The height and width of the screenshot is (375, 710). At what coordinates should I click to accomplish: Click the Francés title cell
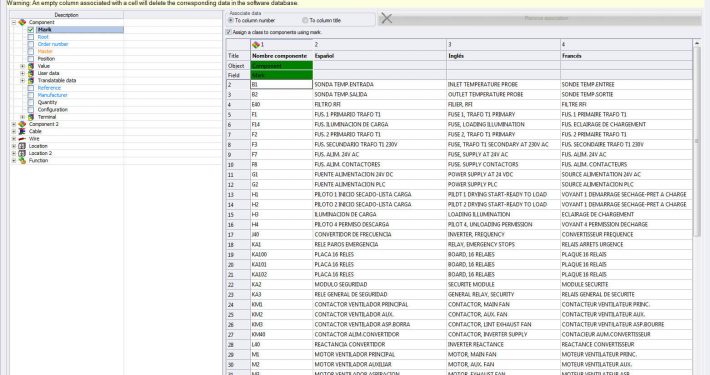[626, 56]
